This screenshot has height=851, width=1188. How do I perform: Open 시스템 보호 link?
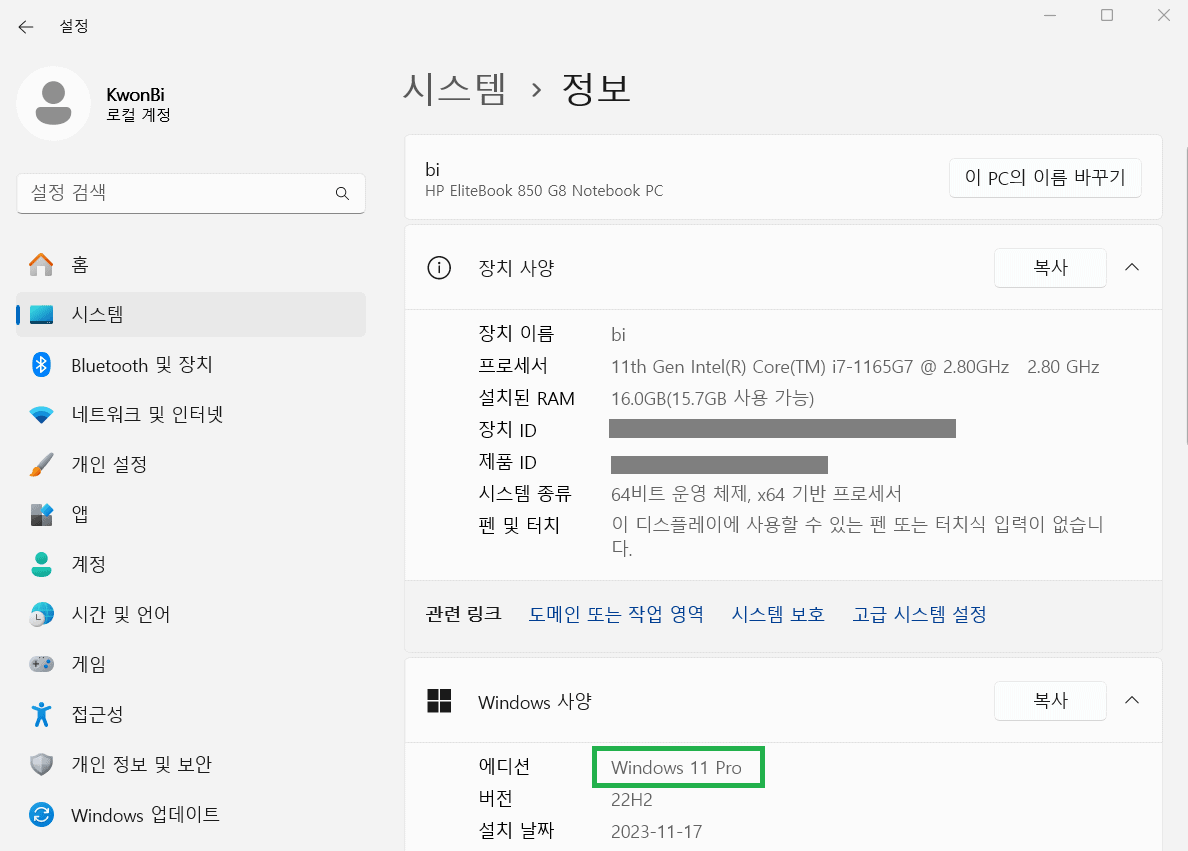(778, 614)
